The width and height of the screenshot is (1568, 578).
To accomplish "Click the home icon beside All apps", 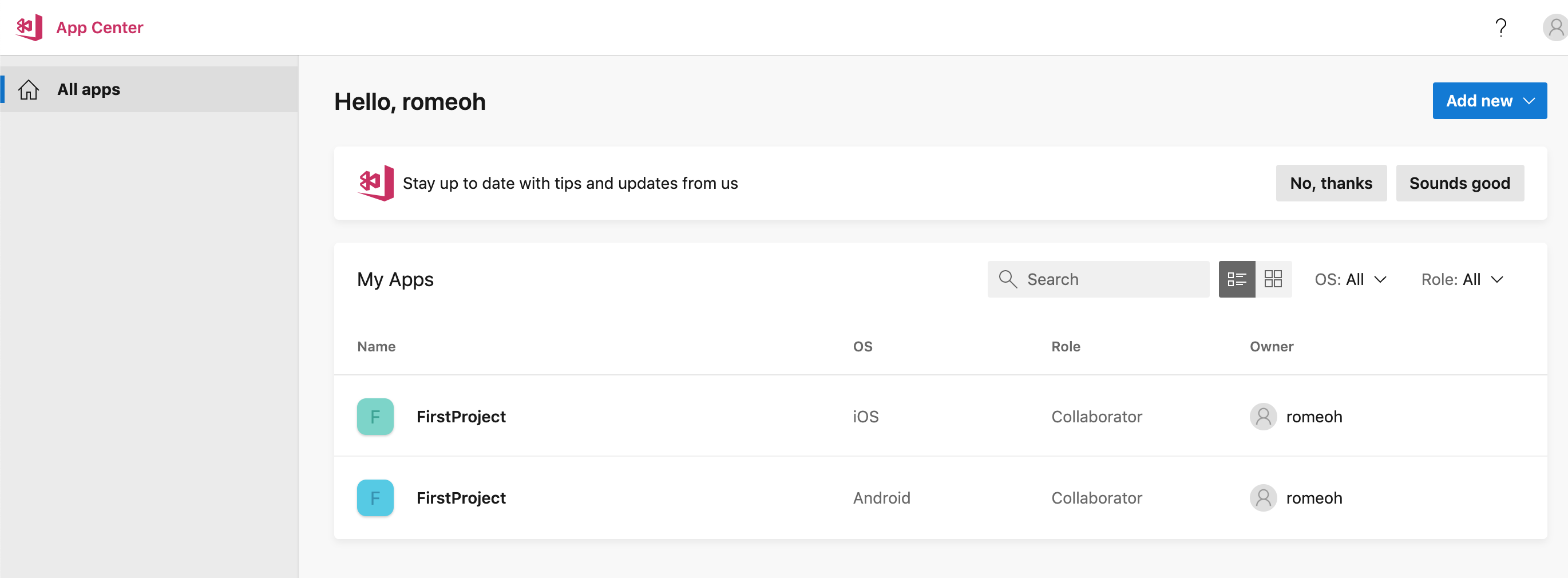I will [x=29, y=89].
